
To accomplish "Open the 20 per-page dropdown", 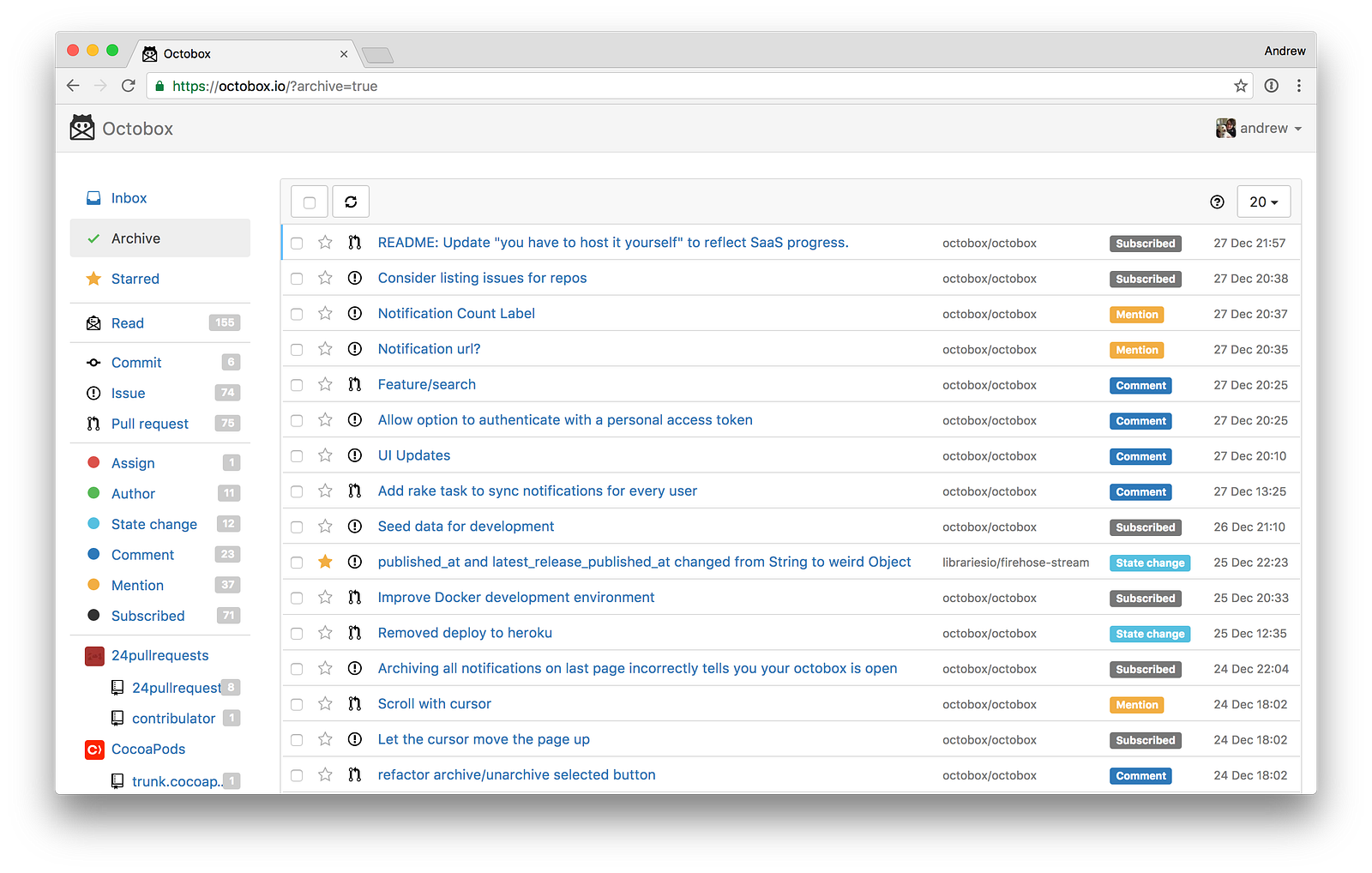I will [1264, 202].
